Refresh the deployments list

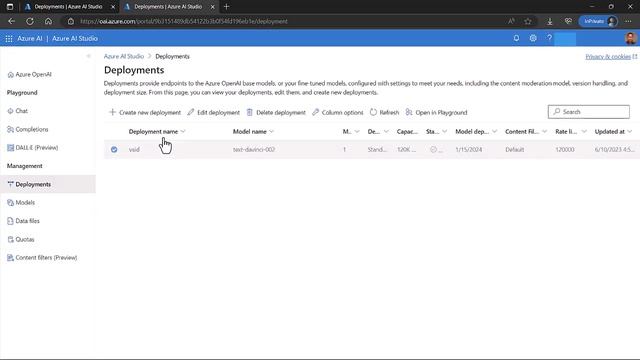pos(384,112)
